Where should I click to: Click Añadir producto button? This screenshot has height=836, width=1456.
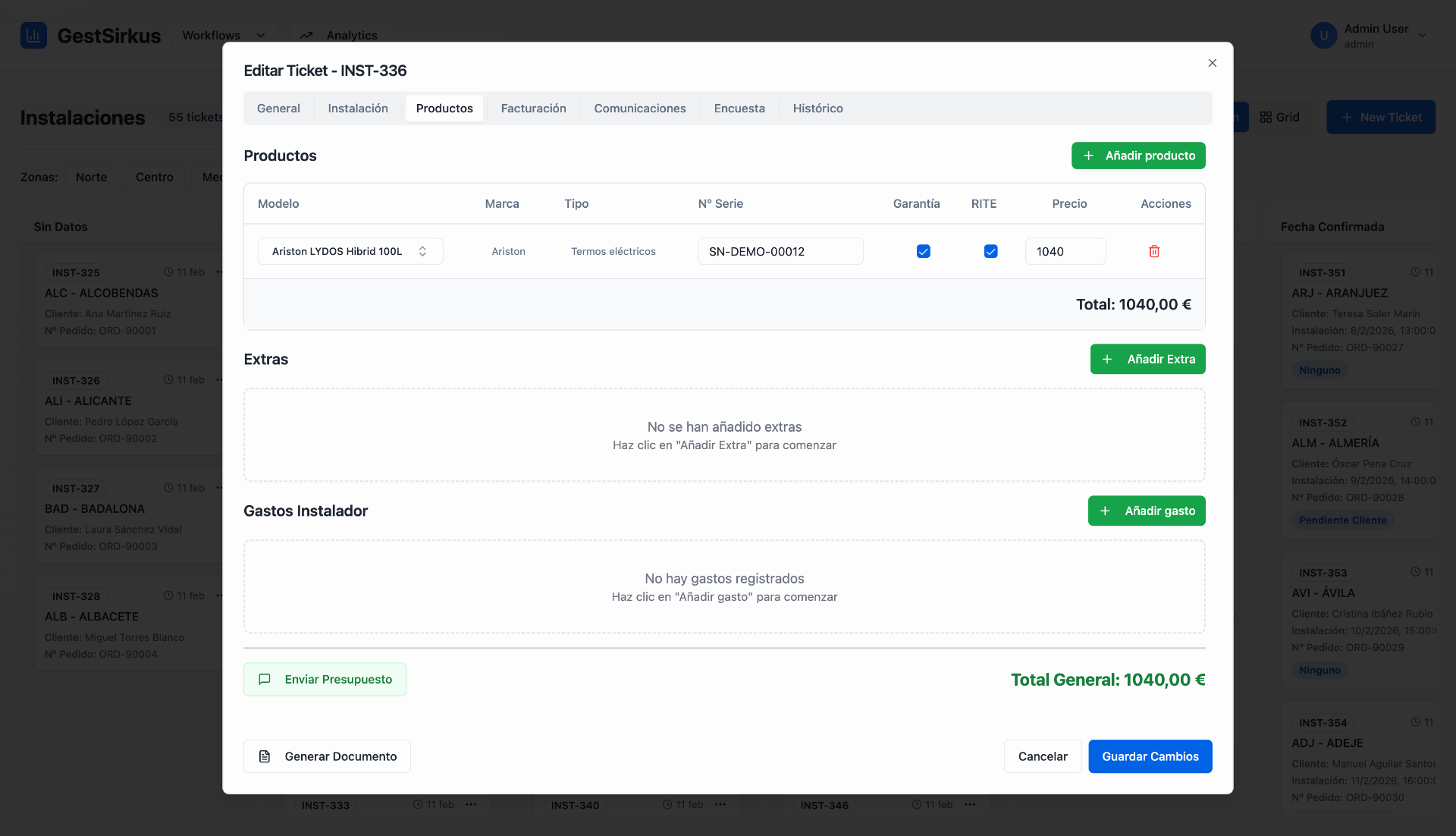1138,156
